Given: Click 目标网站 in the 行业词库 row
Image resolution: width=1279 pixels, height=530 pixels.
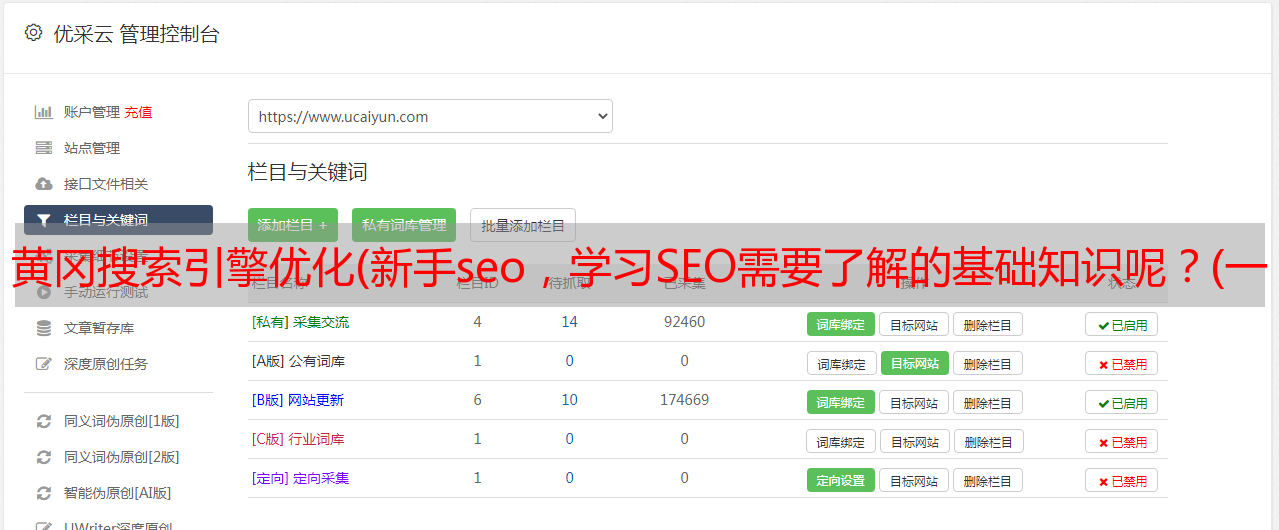Looking at the screenshot, I should click(914, 441).
